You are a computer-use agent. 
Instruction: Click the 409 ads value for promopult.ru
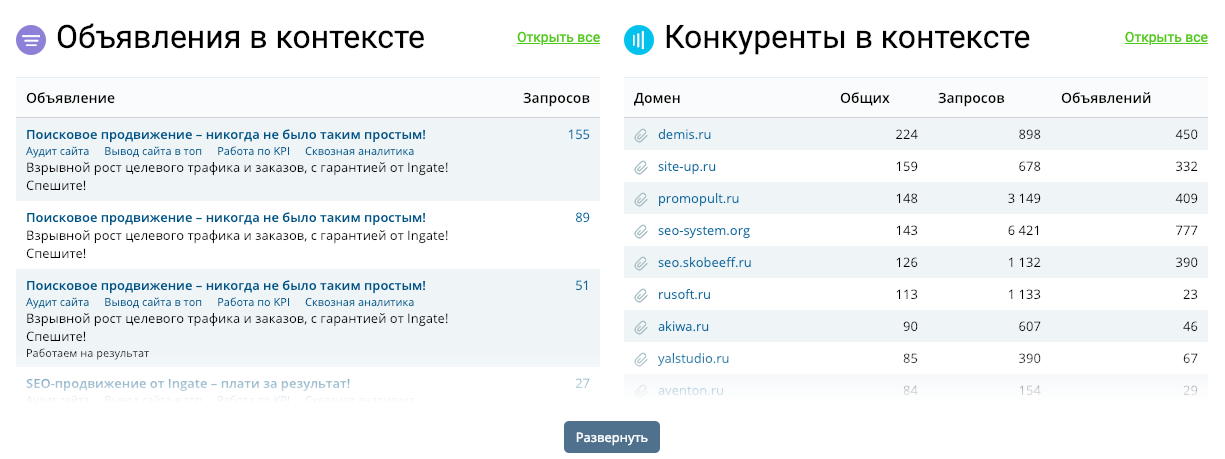point(1186,199)
